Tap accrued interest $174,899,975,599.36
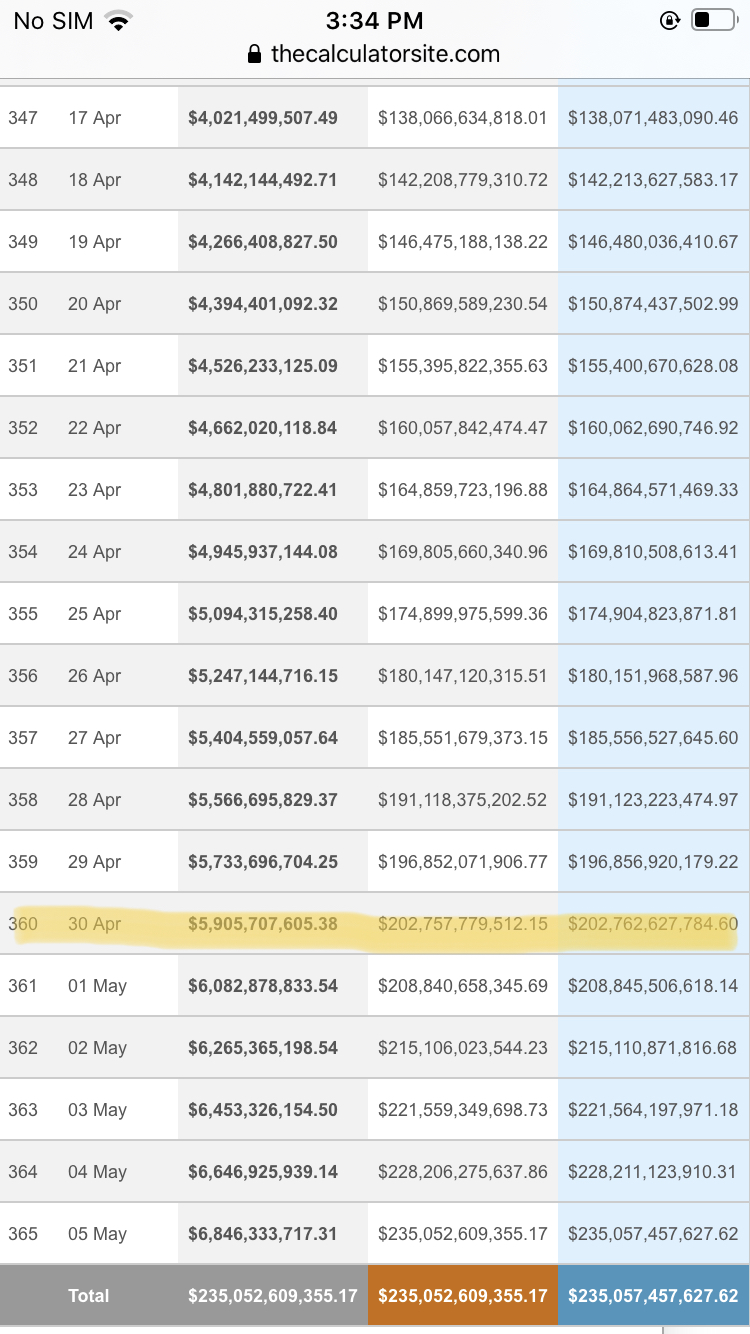750x1334 pixels. (x=463, y=614)
